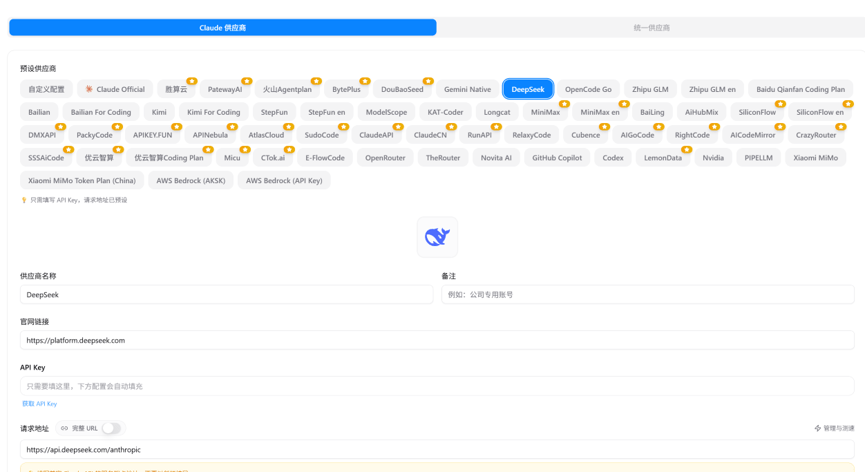Select the Zhipu GLM en preset

(712, 89)
